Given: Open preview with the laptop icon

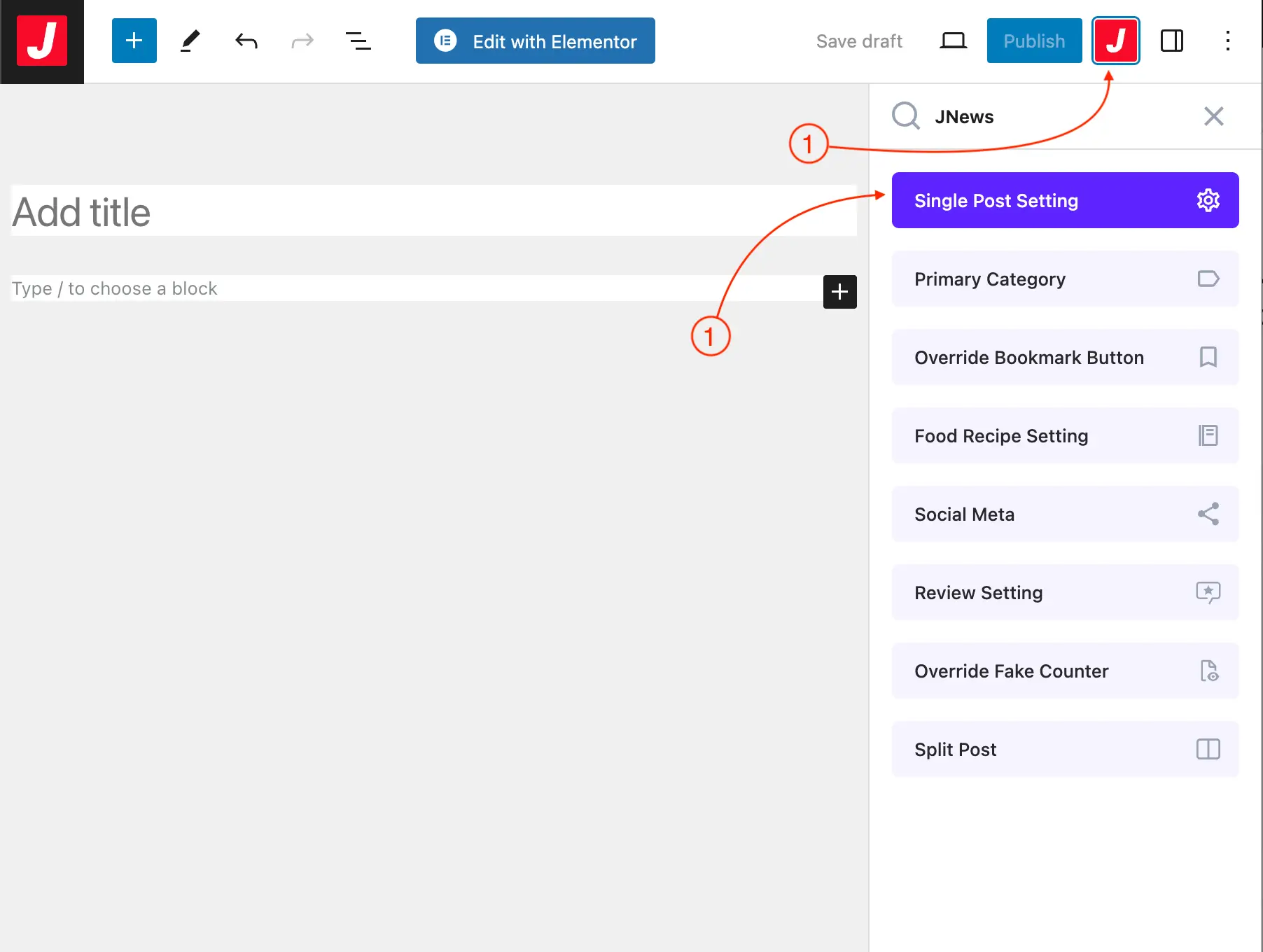Looking at the screenshot, I should pos(953,41).
